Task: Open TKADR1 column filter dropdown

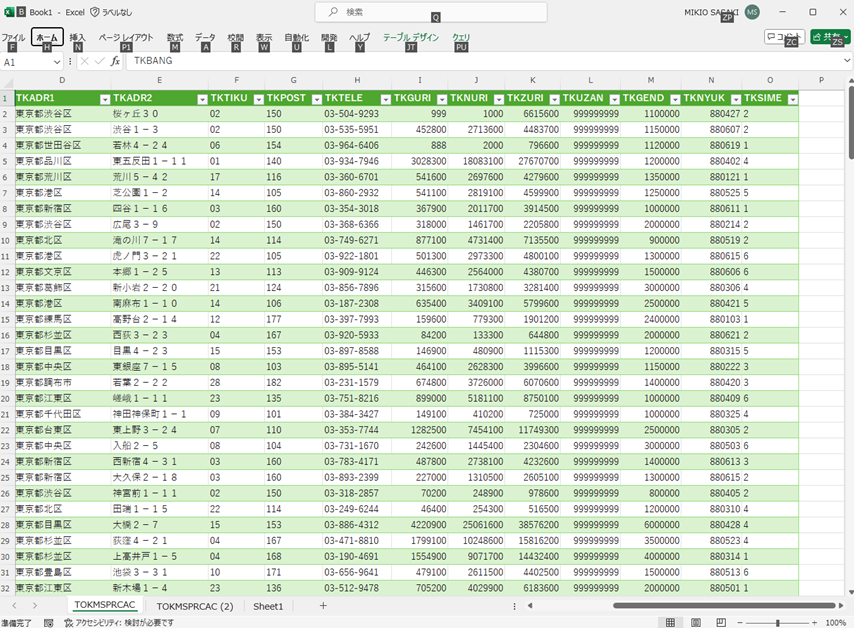Action: [105, 99]
